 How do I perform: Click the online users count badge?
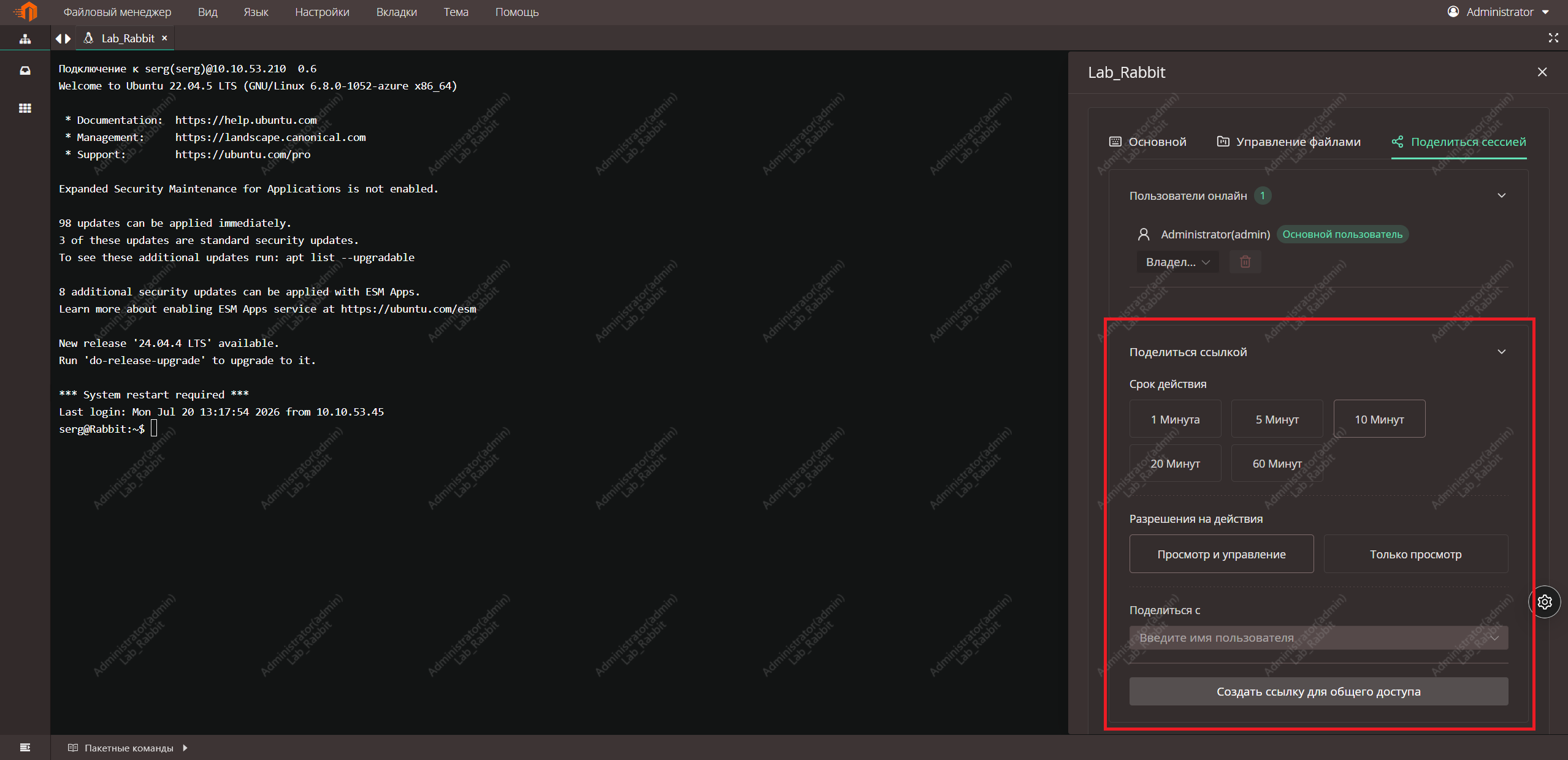click(x=1263, y=196)
